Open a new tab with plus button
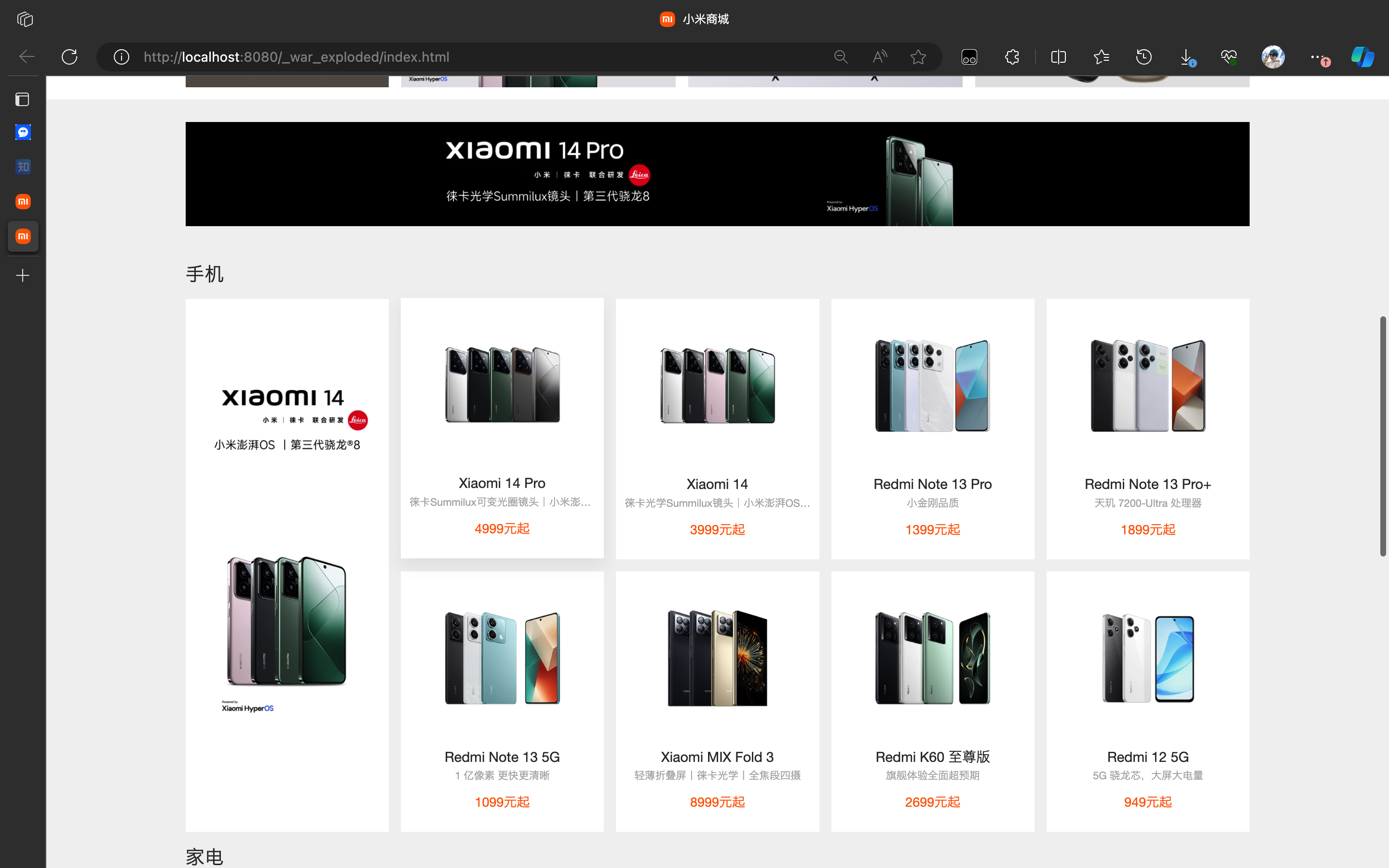 [x=23, y=275]
